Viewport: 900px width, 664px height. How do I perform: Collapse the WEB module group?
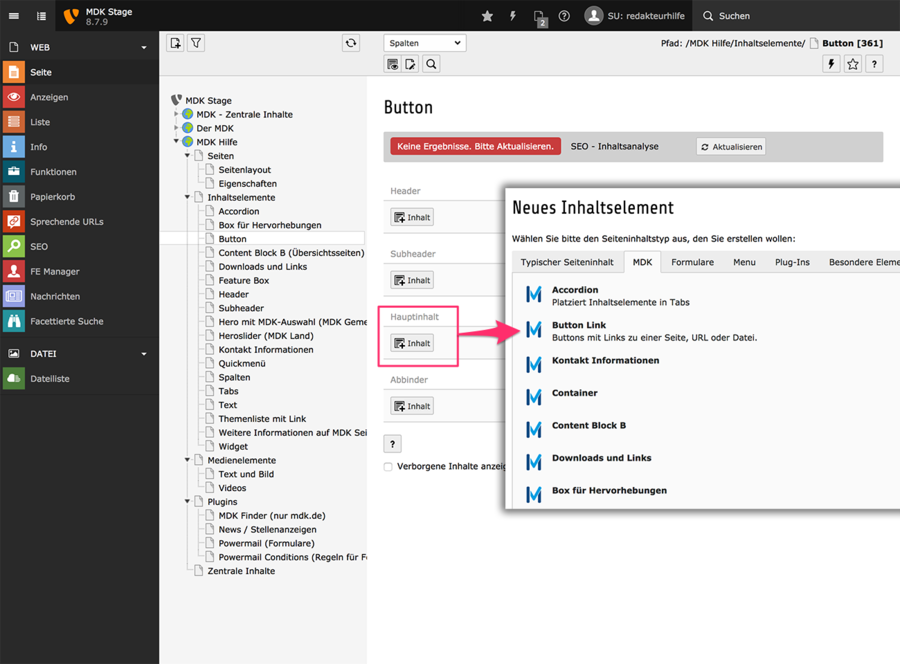[143, 48]
